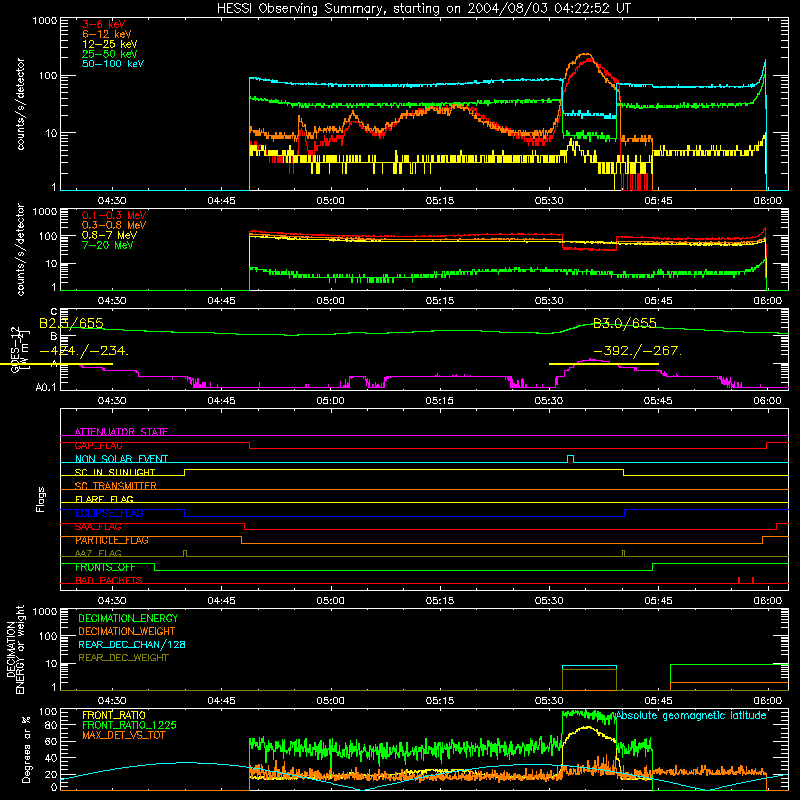Click '05:00' tick under the decimation panel
Viewport: 800px width, 800px height.
pos(330,701)
